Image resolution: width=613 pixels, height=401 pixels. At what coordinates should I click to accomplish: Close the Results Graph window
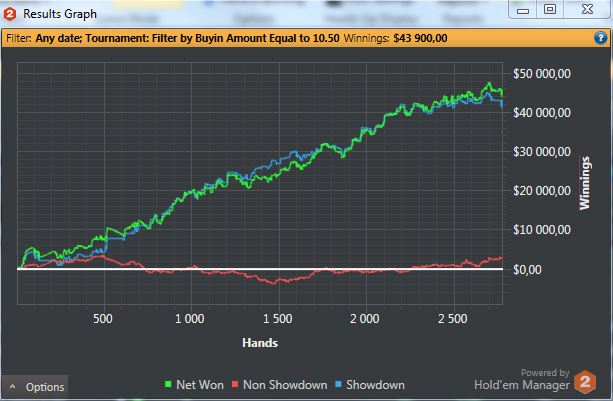tap(585, 9)
